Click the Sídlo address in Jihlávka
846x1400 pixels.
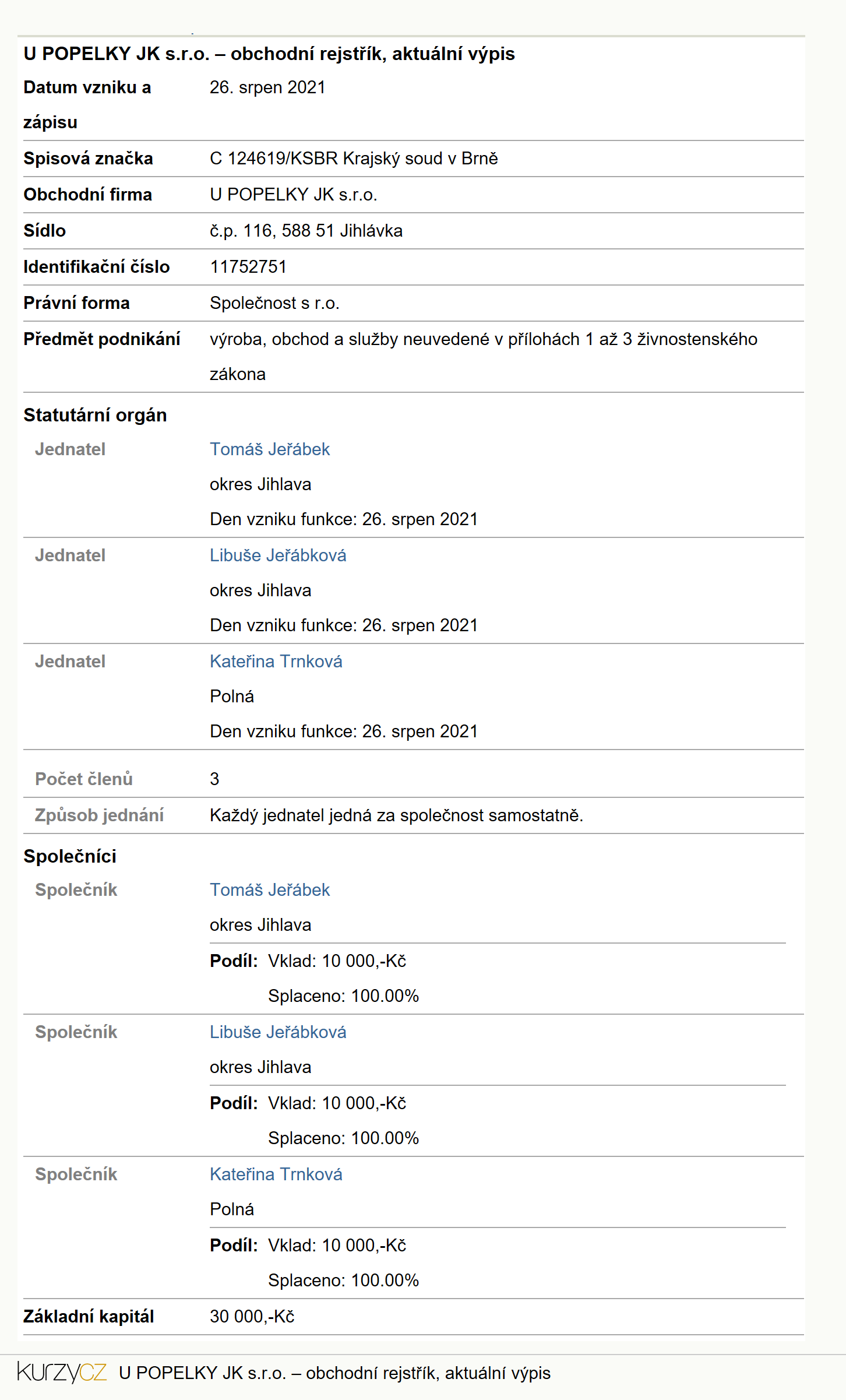pyautogui.click(x=306, y=231)
